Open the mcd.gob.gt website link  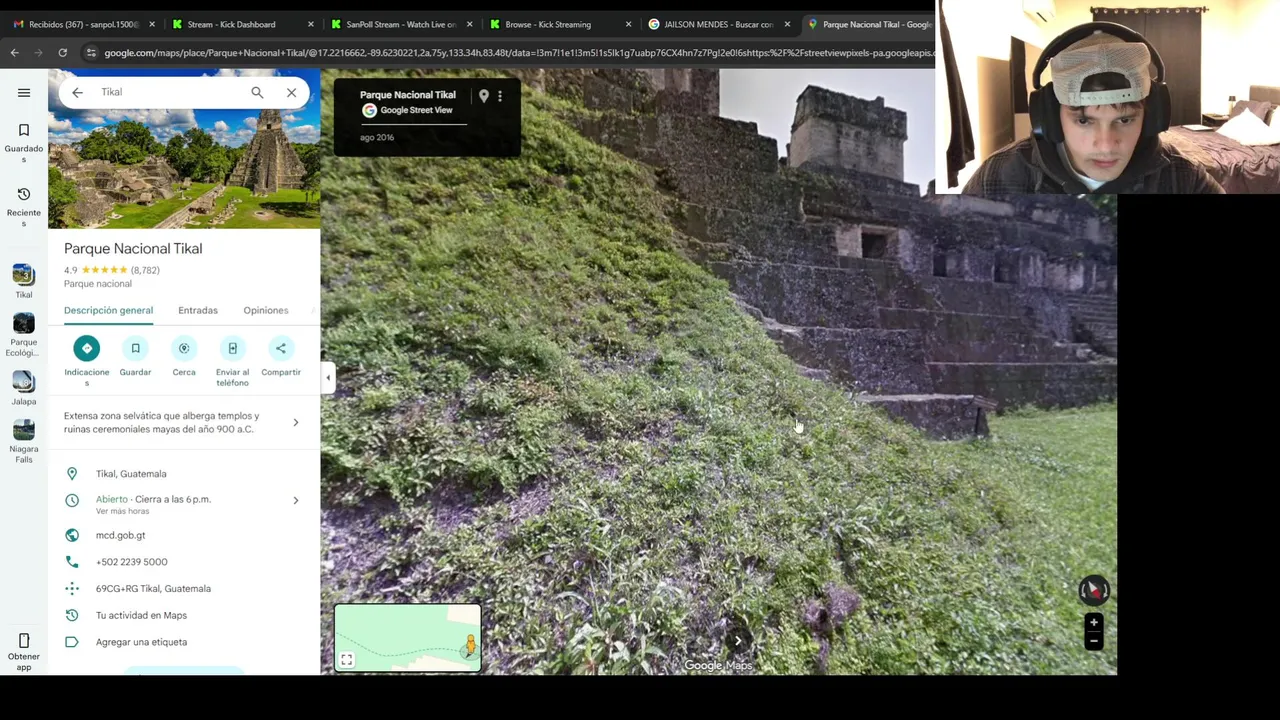pos(120,535)
